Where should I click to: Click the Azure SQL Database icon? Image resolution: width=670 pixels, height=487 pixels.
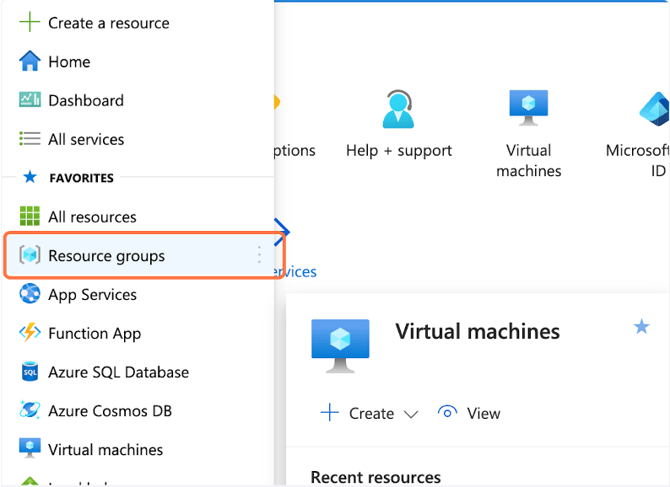pyautogui.click(x=30, y=372)
